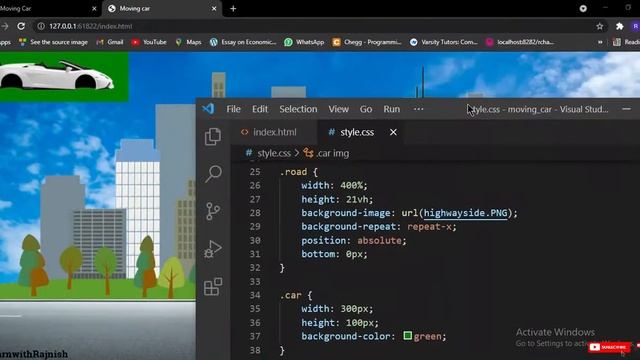The image size is (640, 360).
Task: Click the VS Code logo icon
Action: click(208, 109)
